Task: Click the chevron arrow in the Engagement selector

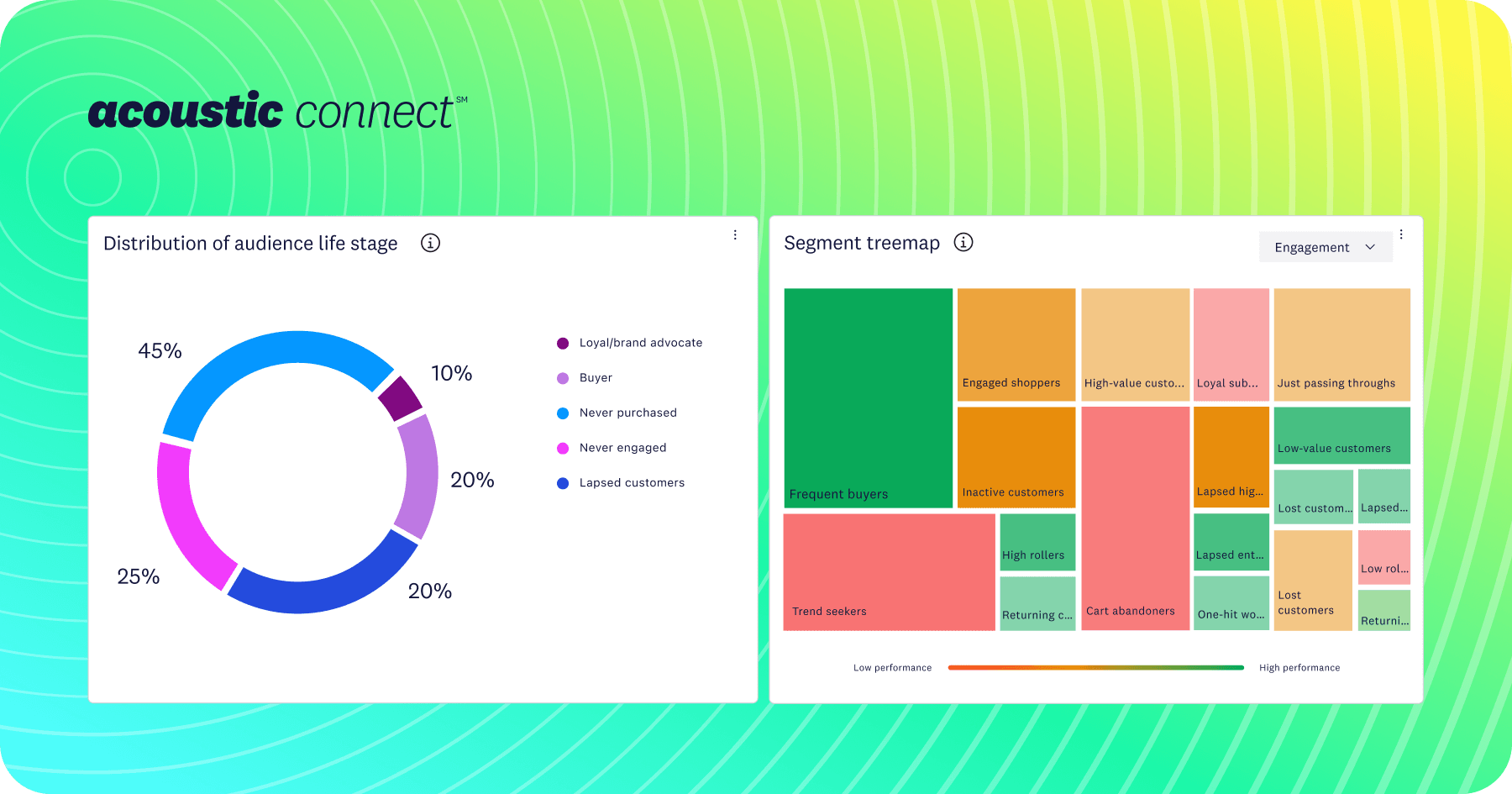Action: click(x=1370, y=247)
